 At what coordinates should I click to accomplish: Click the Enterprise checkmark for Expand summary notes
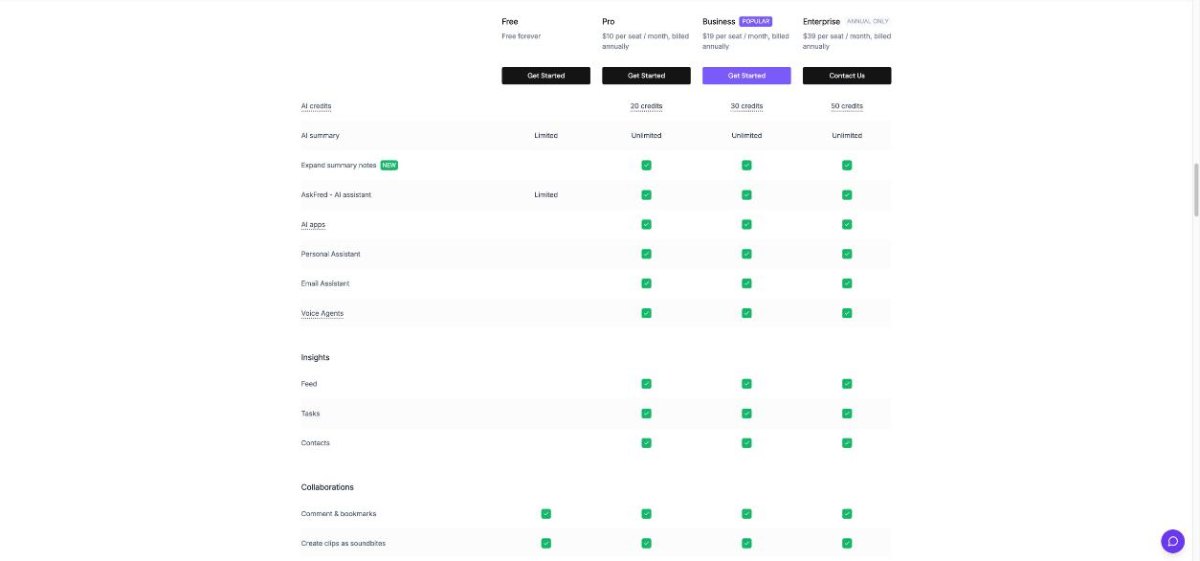pos(846,165)
